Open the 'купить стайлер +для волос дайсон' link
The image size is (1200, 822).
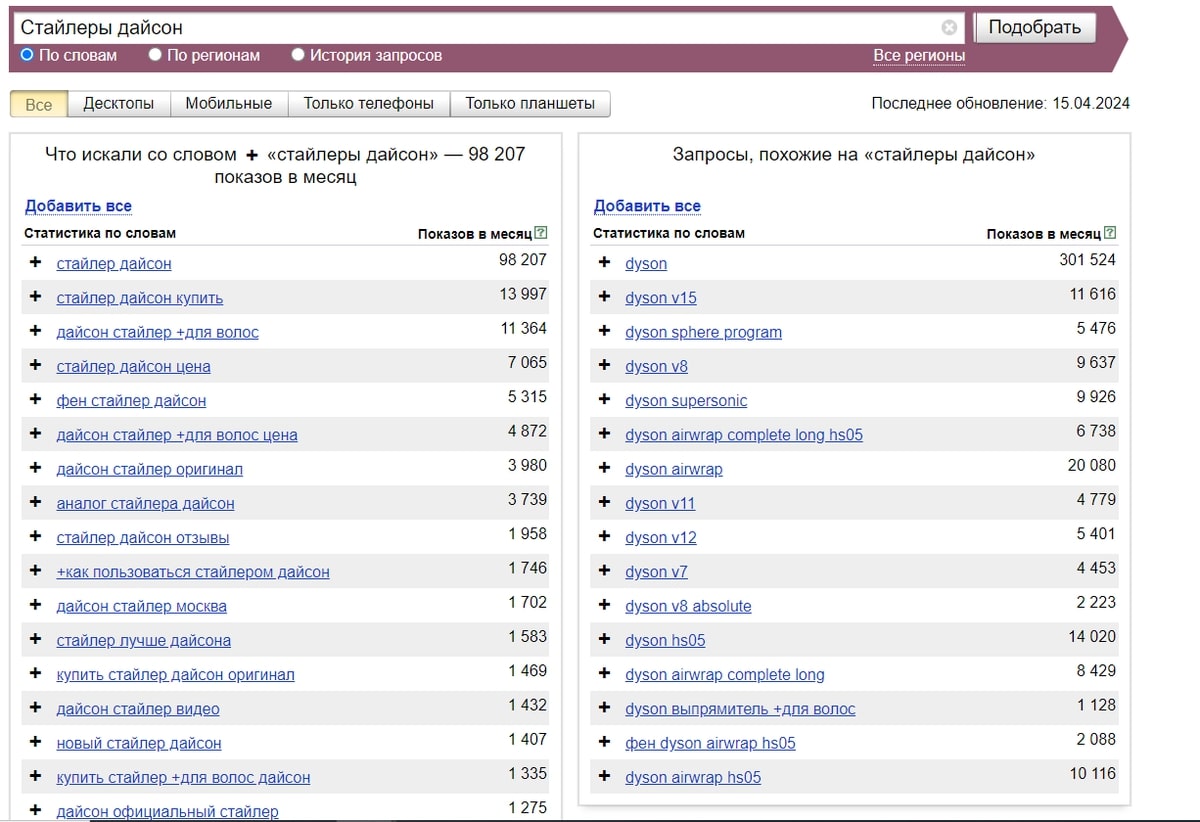pos(184,777)
